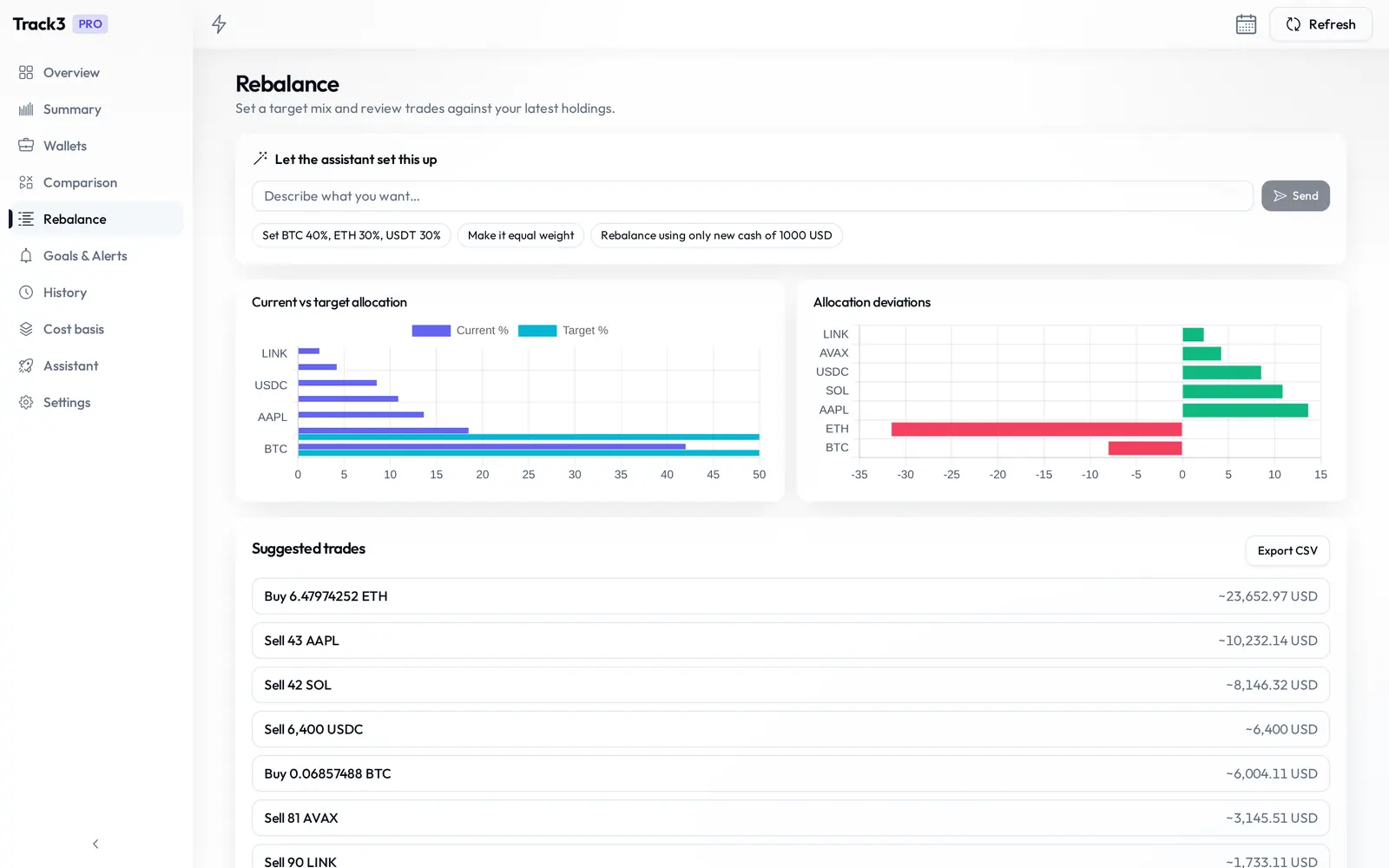Export suggested trades as CSV
This screenshot has width=1389, height=868.
coord(1287,550)
